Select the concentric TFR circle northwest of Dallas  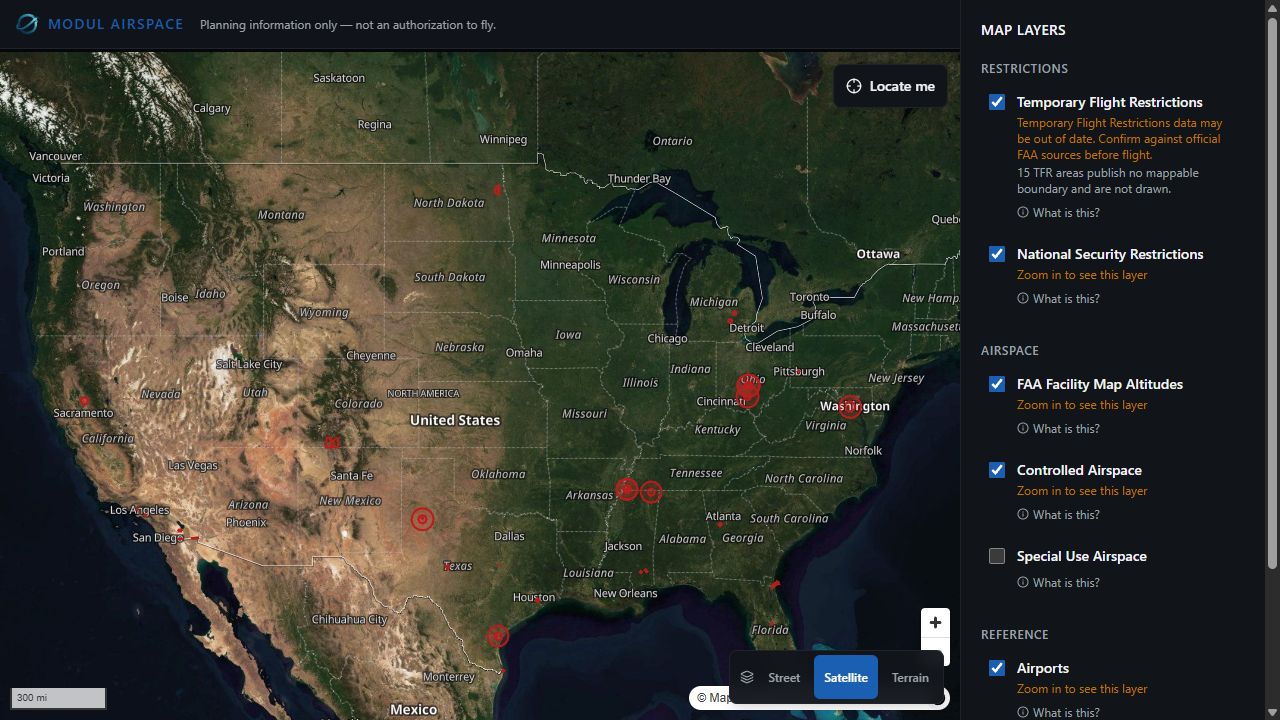422,519
